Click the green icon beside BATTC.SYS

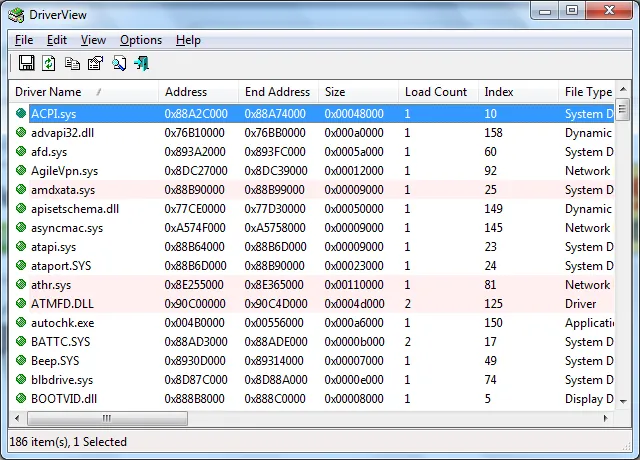click(x=21, y=341)
